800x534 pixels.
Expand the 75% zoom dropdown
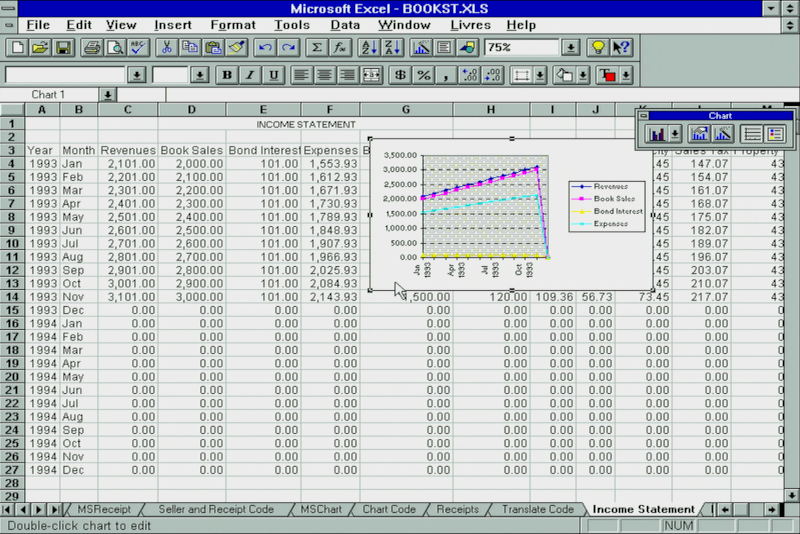click(570, 47)
